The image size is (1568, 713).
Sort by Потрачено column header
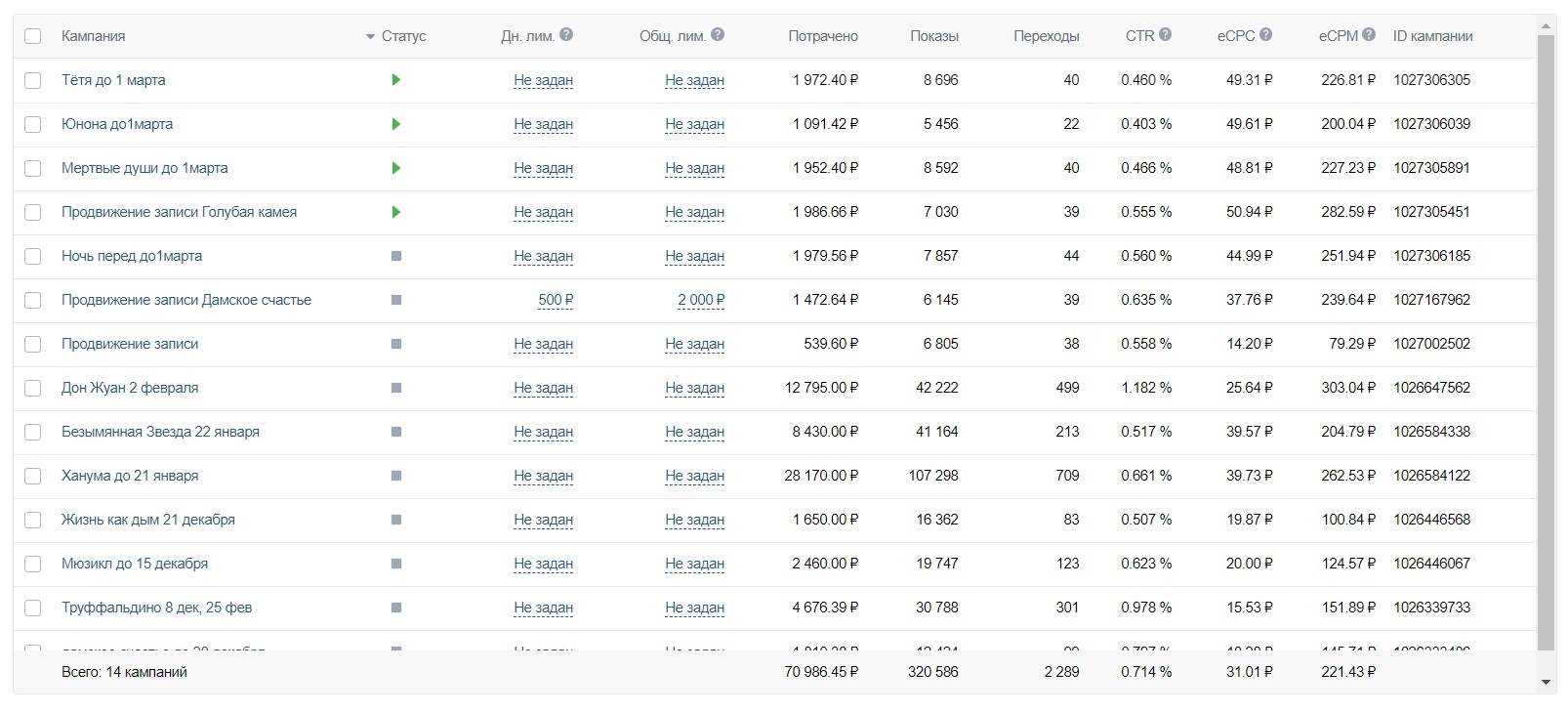coord(823,36)
